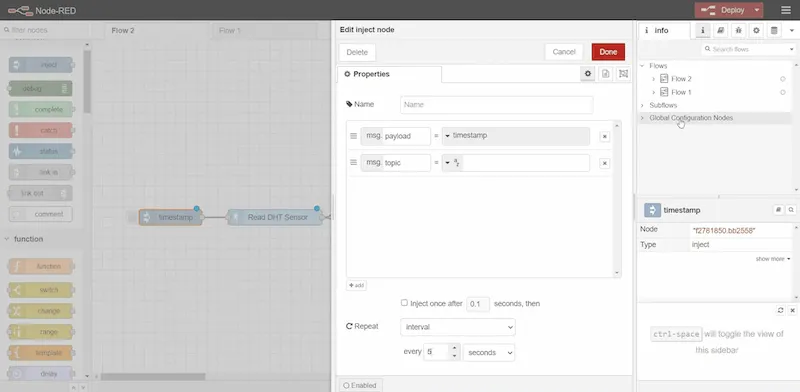Open topic value type selector
The height and width of the screenshot is (392, 800).
452,163
